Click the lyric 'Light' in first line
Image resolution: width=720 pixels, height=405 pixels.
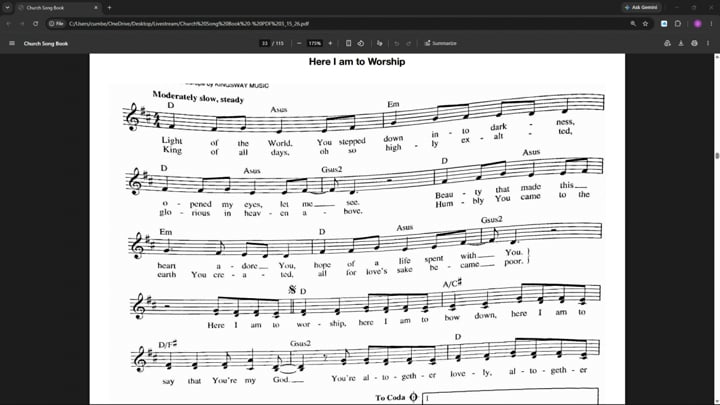pos(172,140)
